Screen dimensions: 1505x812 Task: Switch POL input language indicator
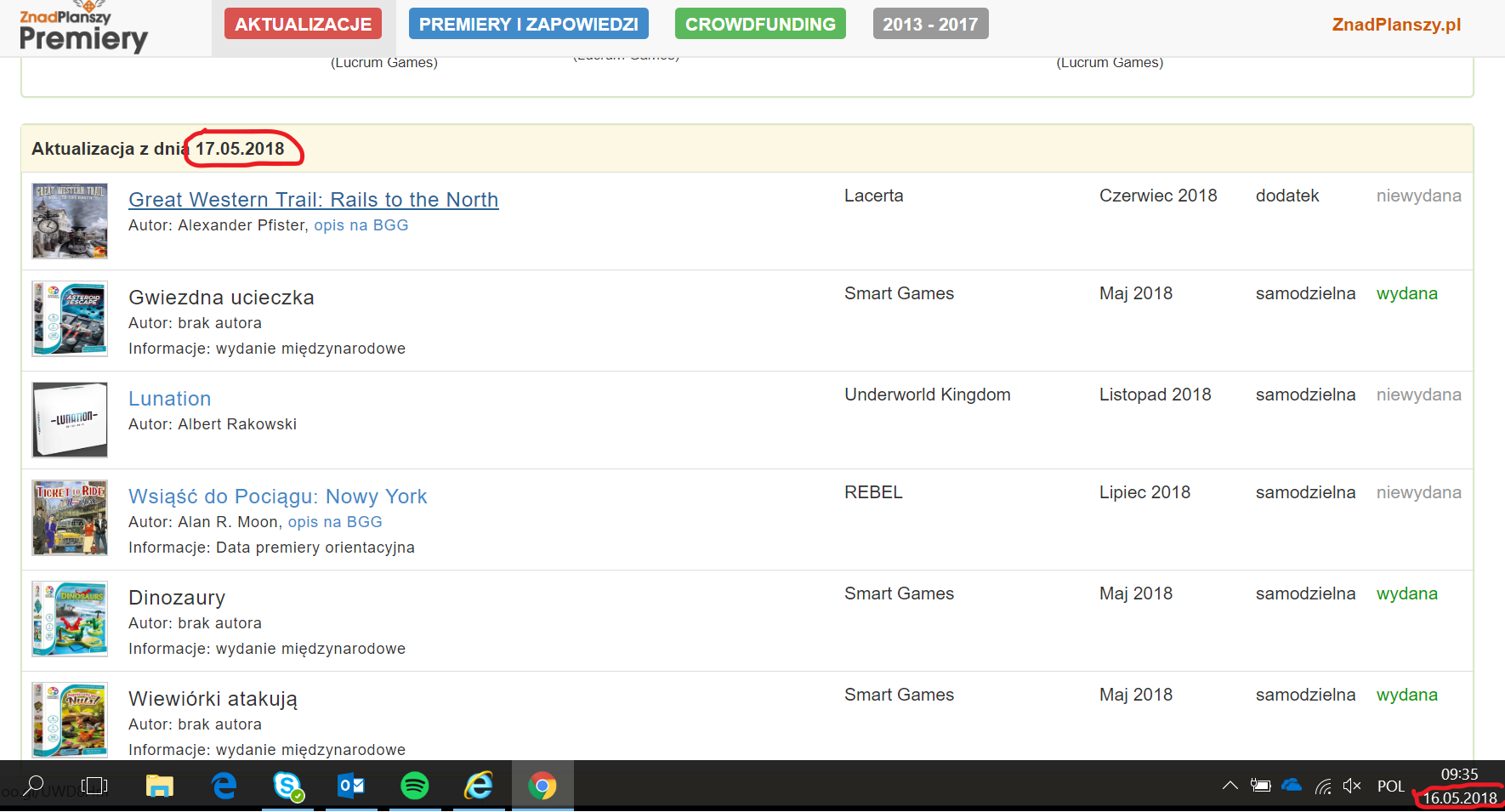(x=1391, y=786)
